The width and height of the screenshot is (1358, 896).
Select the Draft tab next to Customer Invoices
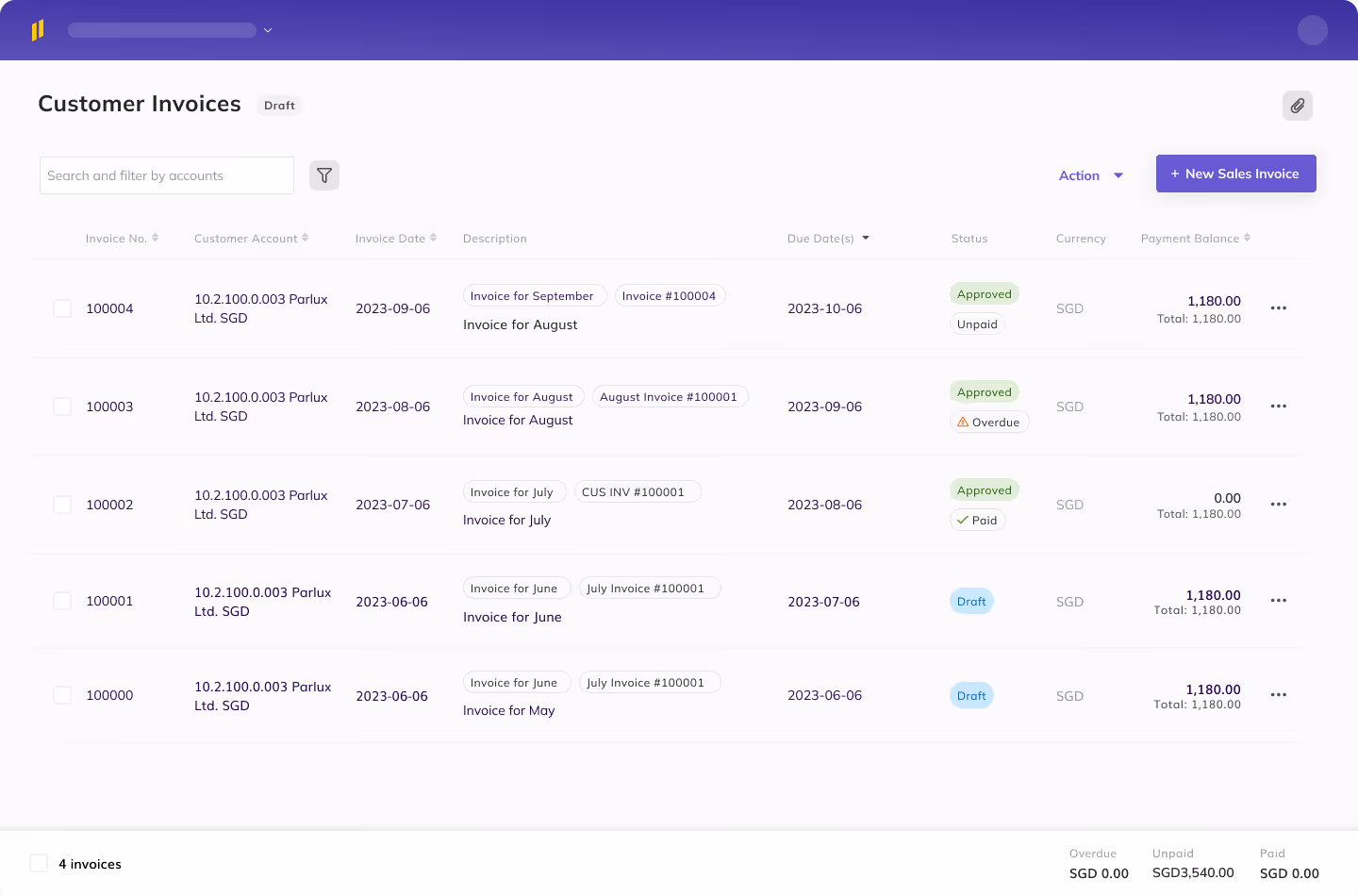click(279, 106)
